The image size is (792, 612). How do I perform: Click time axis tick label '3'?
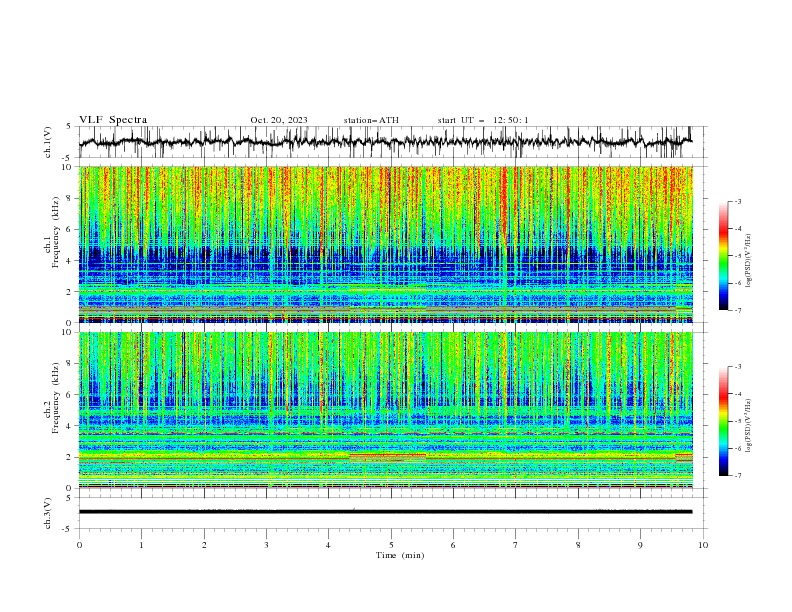[266, 545]
